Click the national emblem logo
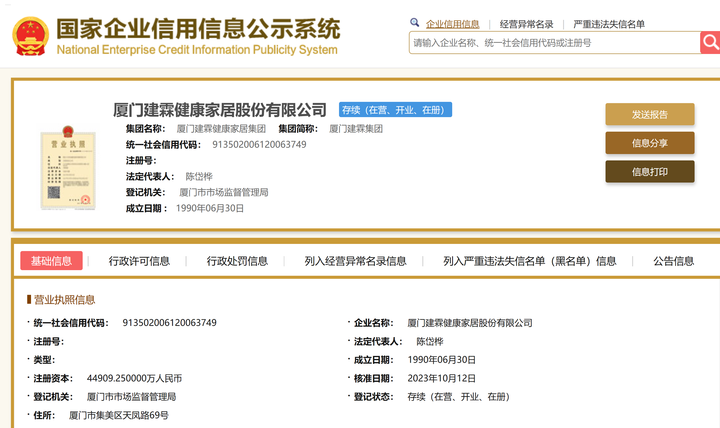Screen dimensions: 720x428 [30, 36]
